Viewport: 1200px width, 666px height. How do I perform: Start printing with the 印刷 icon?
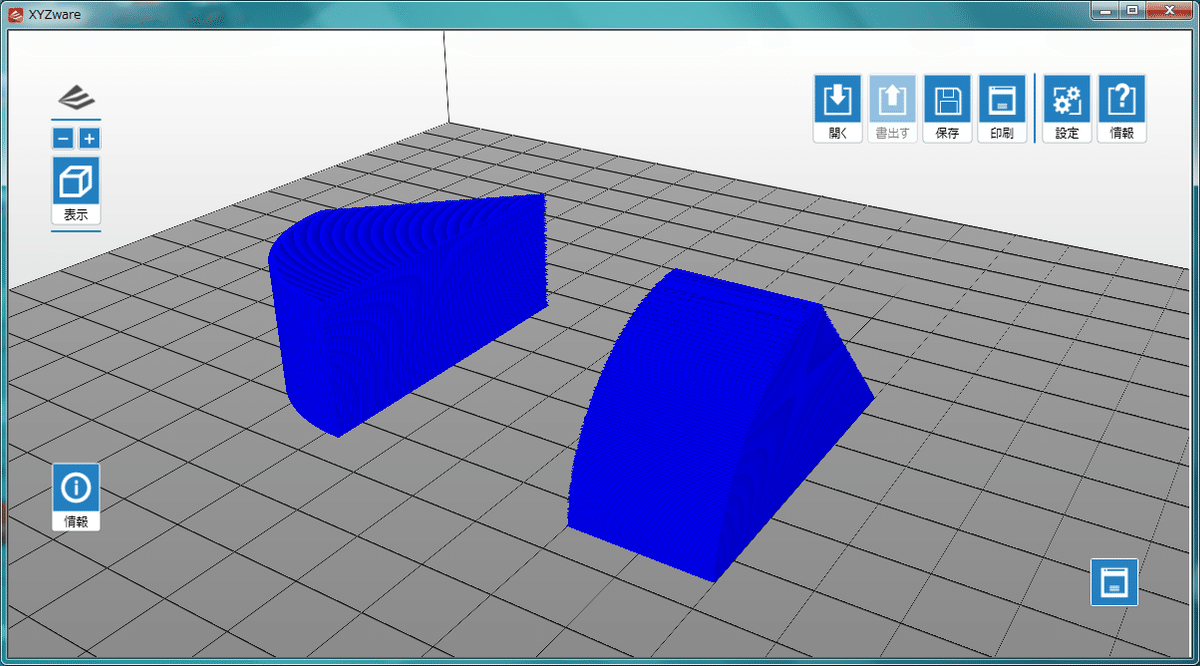pos(1002,109)
